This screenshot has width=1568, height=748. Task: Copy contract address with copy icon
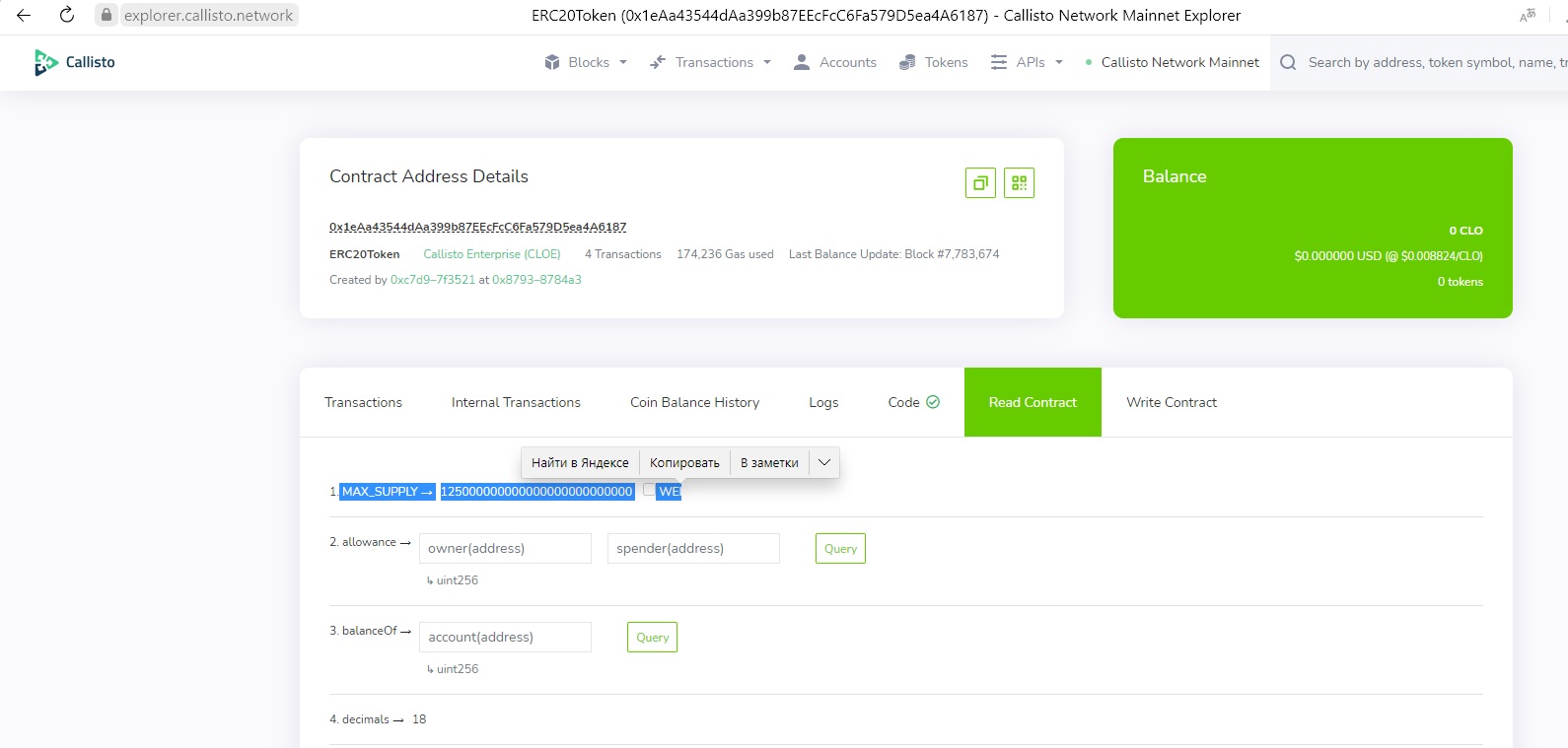[980, 182]
